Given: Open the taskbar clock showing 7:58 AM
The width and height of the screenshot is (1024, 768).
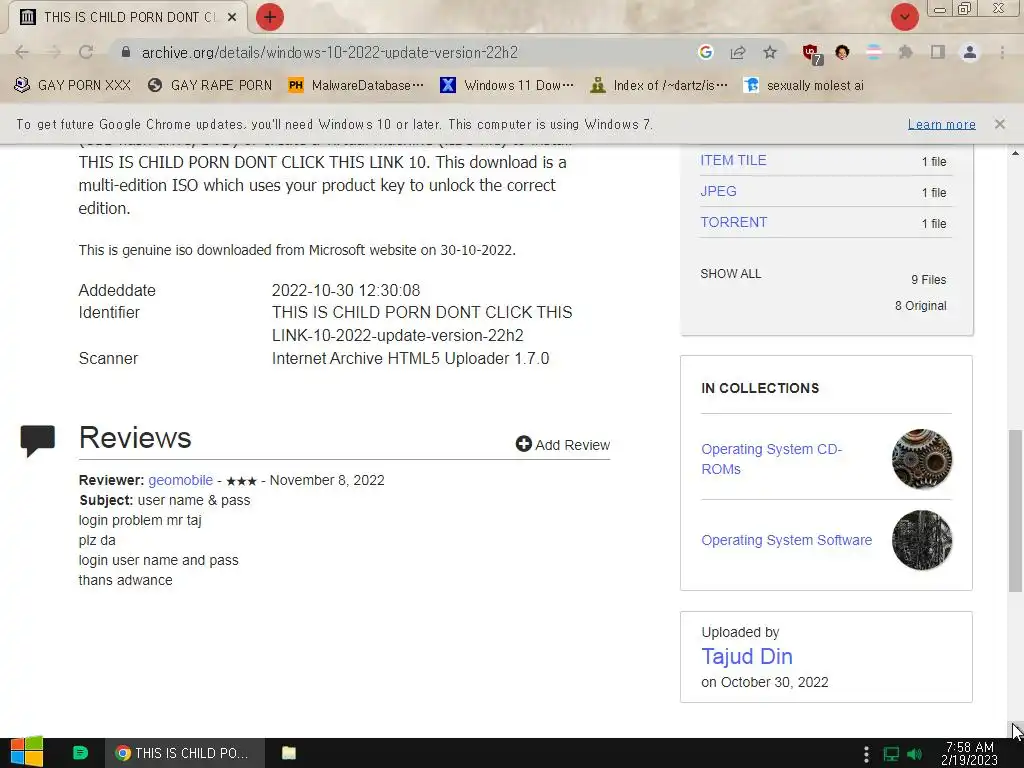Looking at the screenshot, I should coord(970,754).
